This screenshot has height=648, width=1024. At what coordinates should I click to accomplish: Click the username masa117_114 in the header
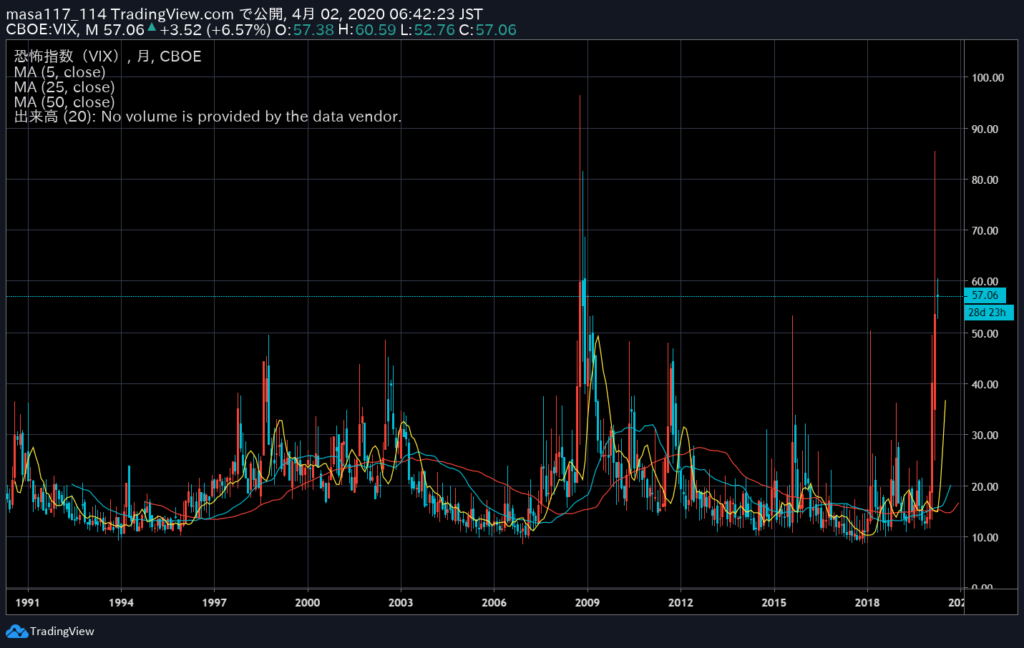point(56,14)
